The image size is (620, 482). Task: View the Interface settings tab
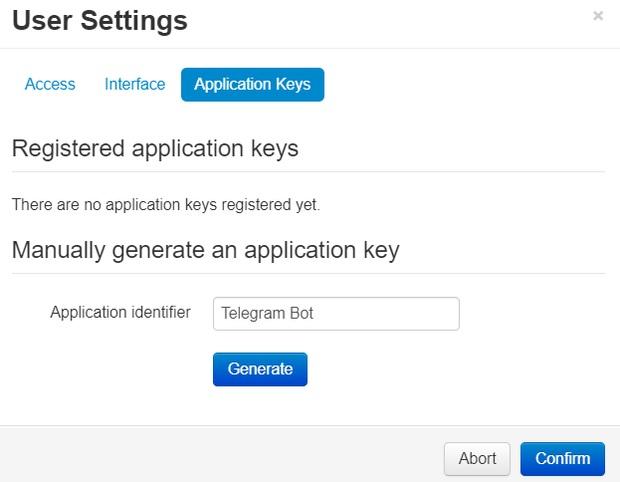(135, 85)
